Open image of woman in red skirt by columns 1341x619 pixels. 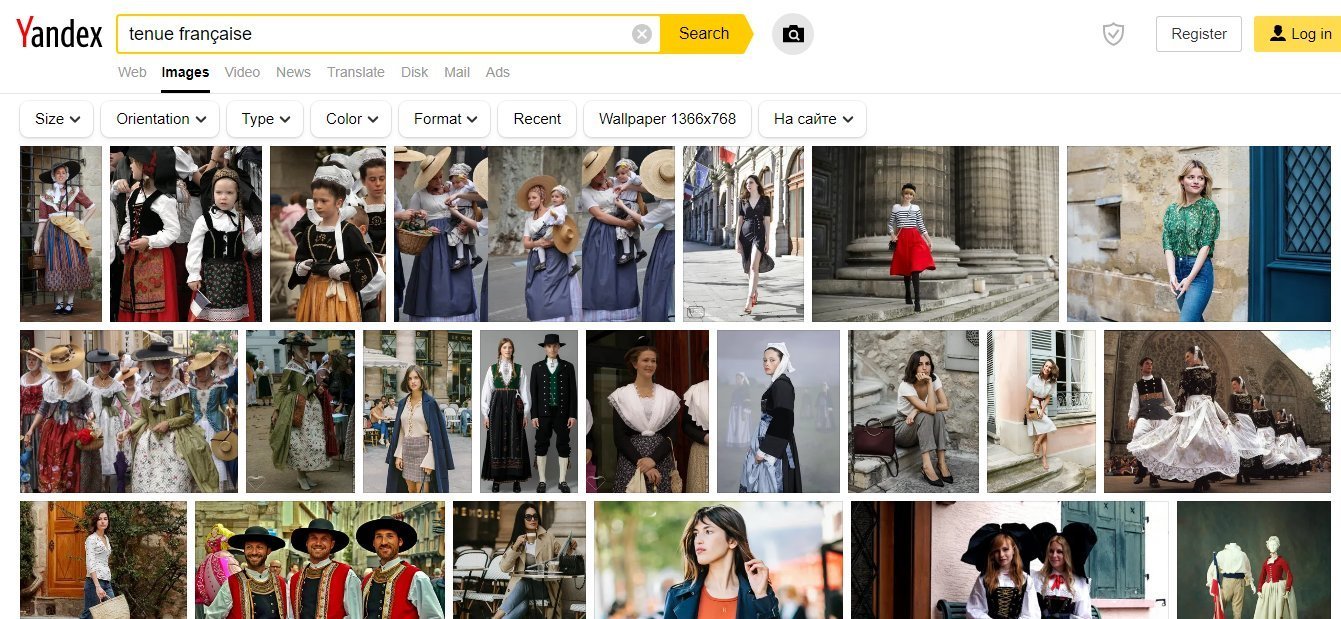point(935,234)
